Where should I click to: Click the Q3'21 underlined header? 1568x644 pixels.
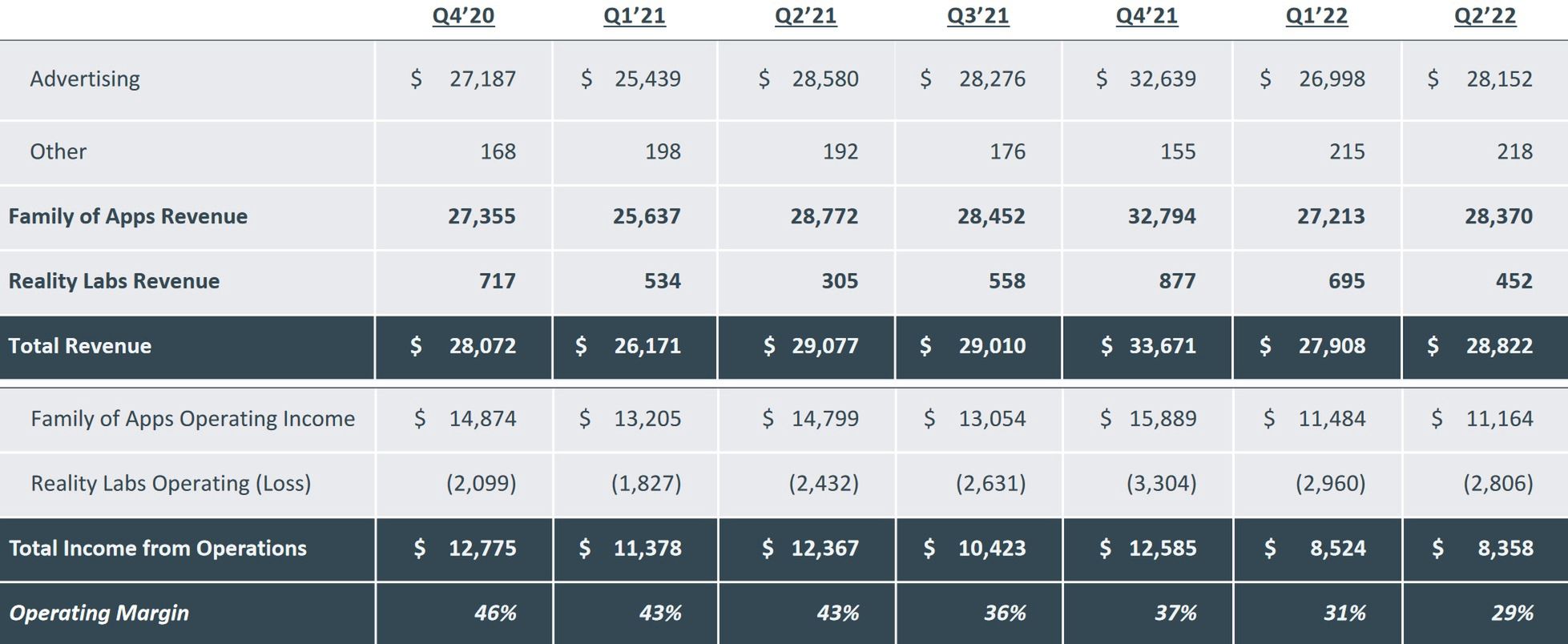pyautogui.click(x=977, y=16)
